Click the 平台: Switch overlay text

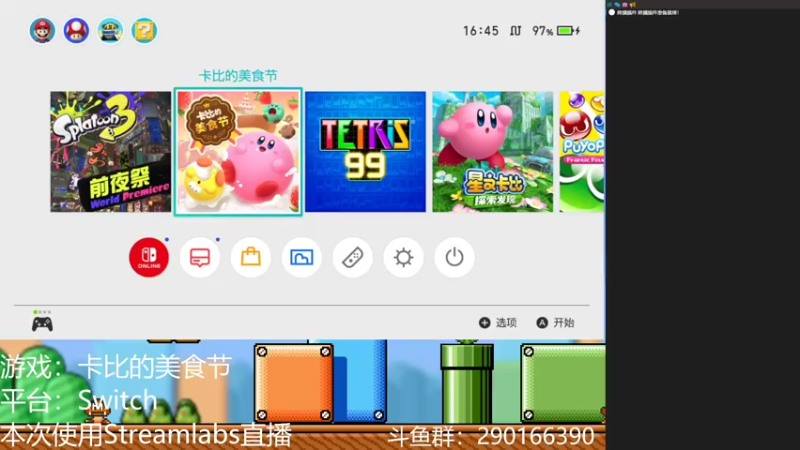click(x=79, y=400)
